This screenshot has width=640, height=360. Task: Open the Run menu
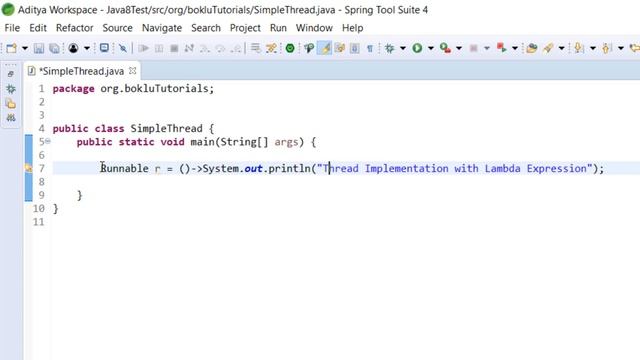pos(278,28)
